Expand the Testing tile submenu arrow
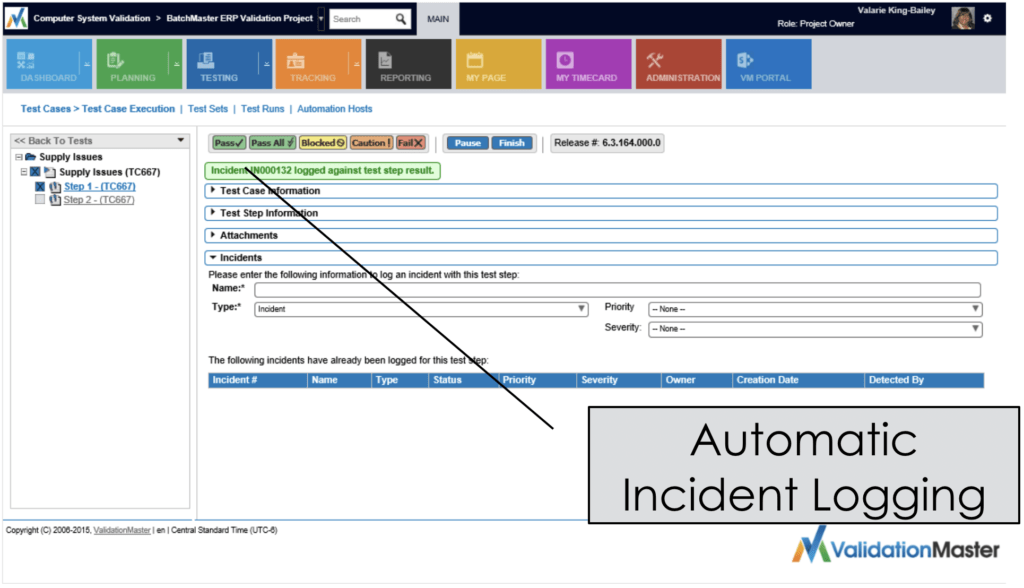 266,64
